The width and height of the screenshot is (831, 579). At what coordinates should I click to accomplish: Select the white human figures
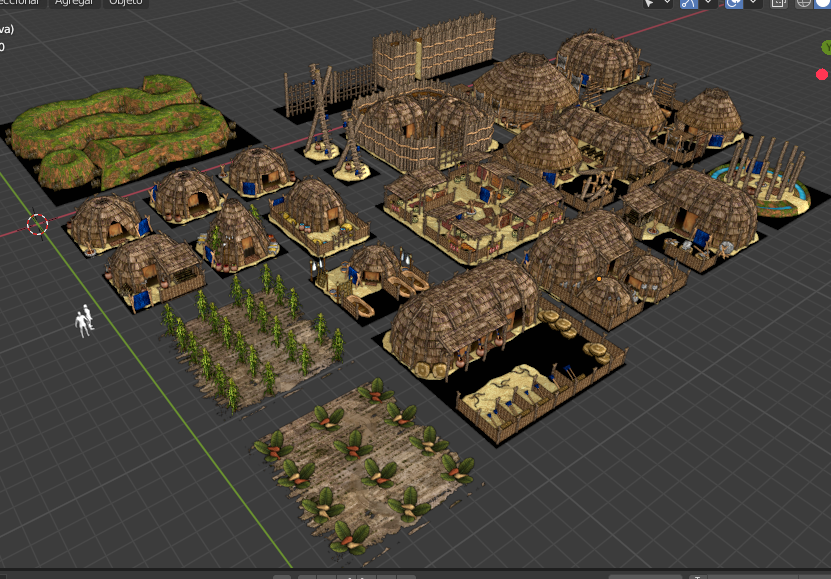coord(84,319)
